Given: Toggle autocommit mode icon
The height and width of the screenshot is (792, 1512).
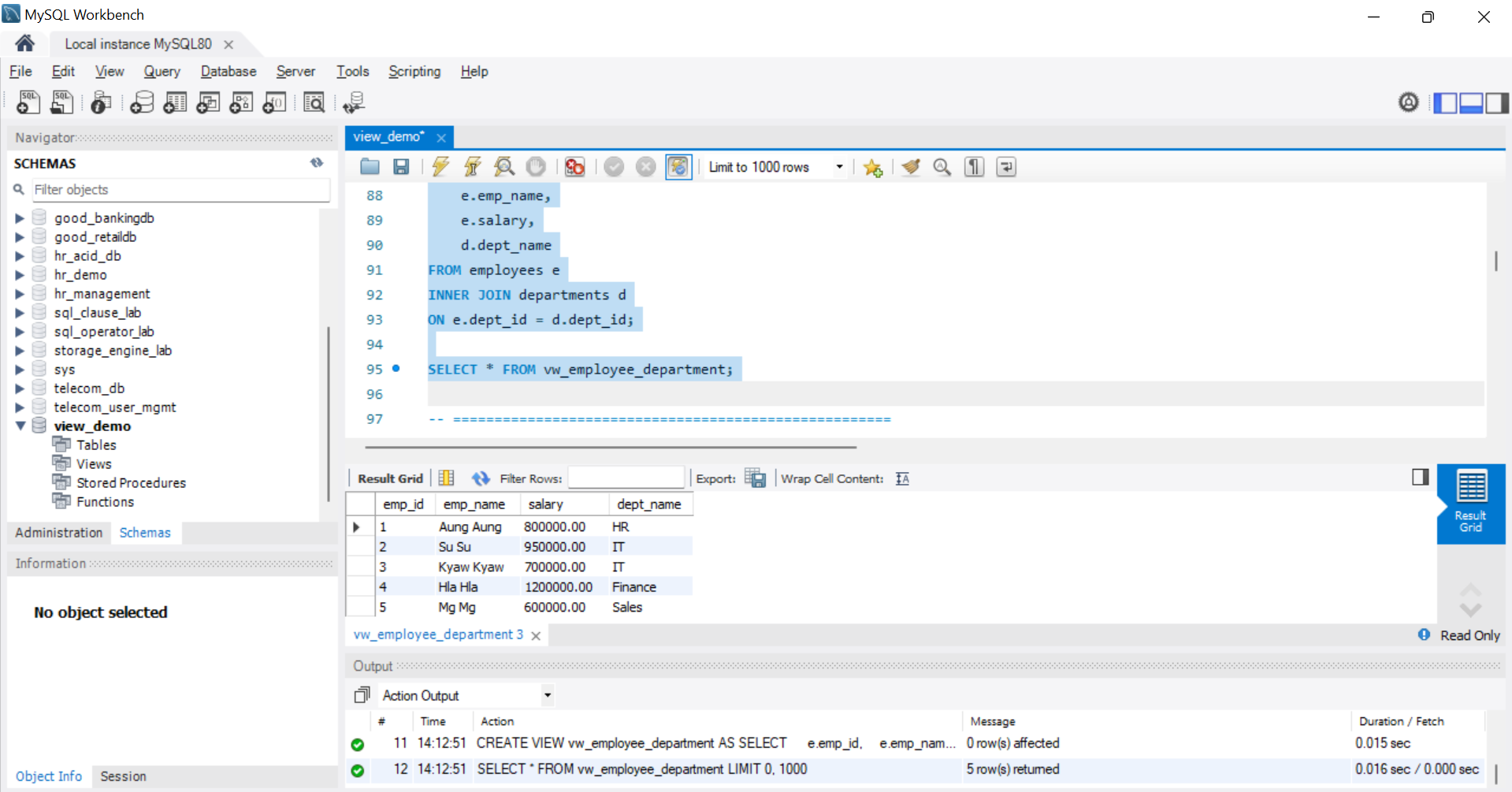Looking at the screenshot, I should (678, 167).
